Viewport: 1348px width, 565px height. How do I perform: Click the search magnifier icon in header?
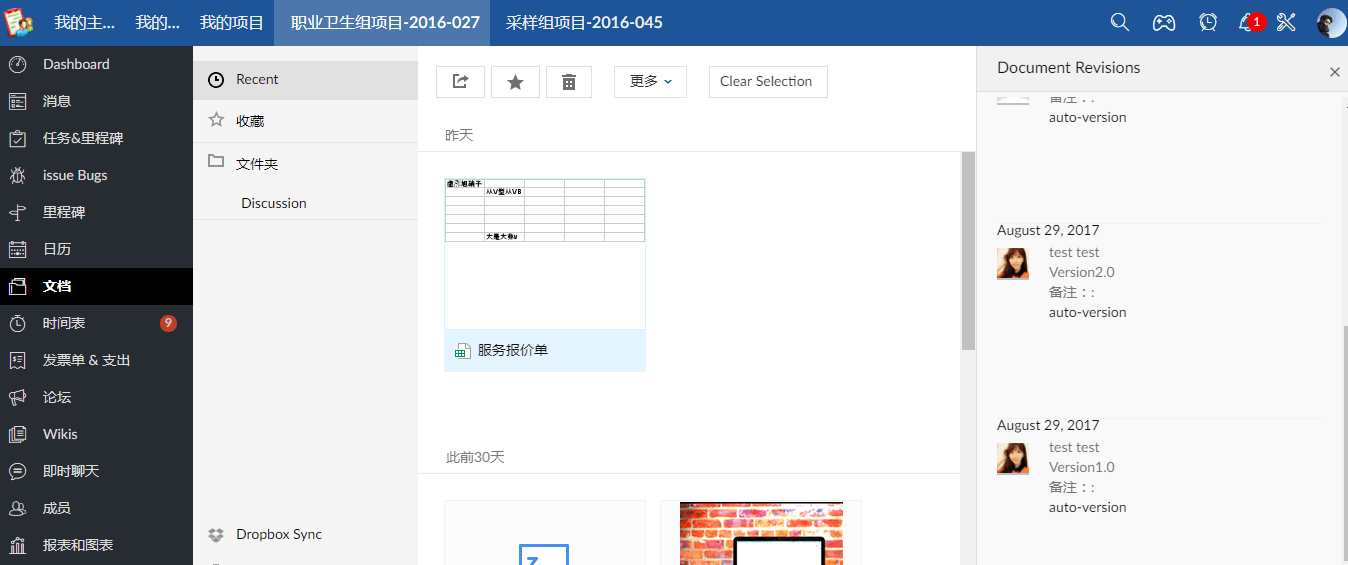(1120, 22)
